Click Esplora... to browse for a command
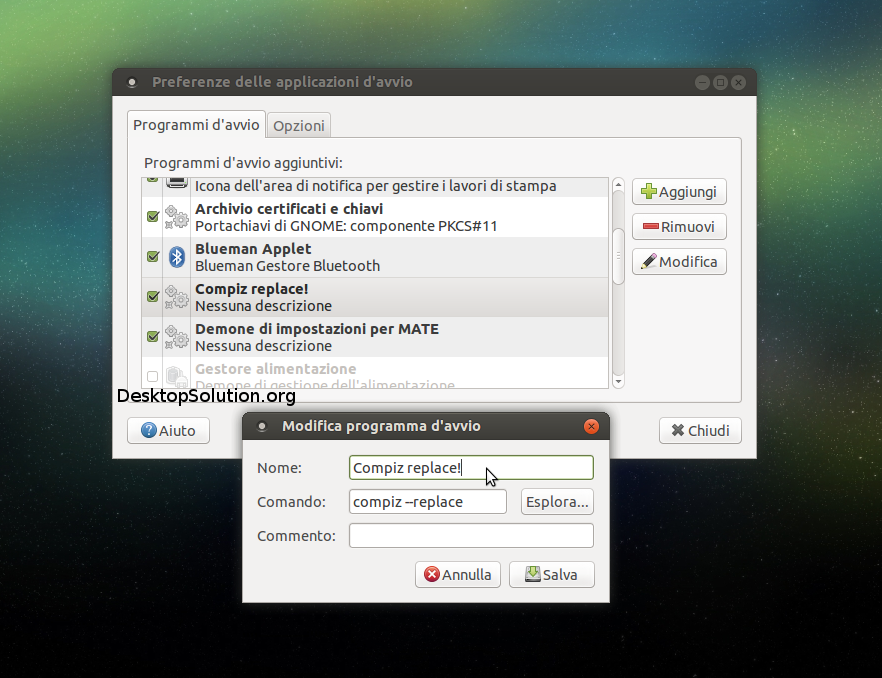The image size is (882, 678). (557, 501)
